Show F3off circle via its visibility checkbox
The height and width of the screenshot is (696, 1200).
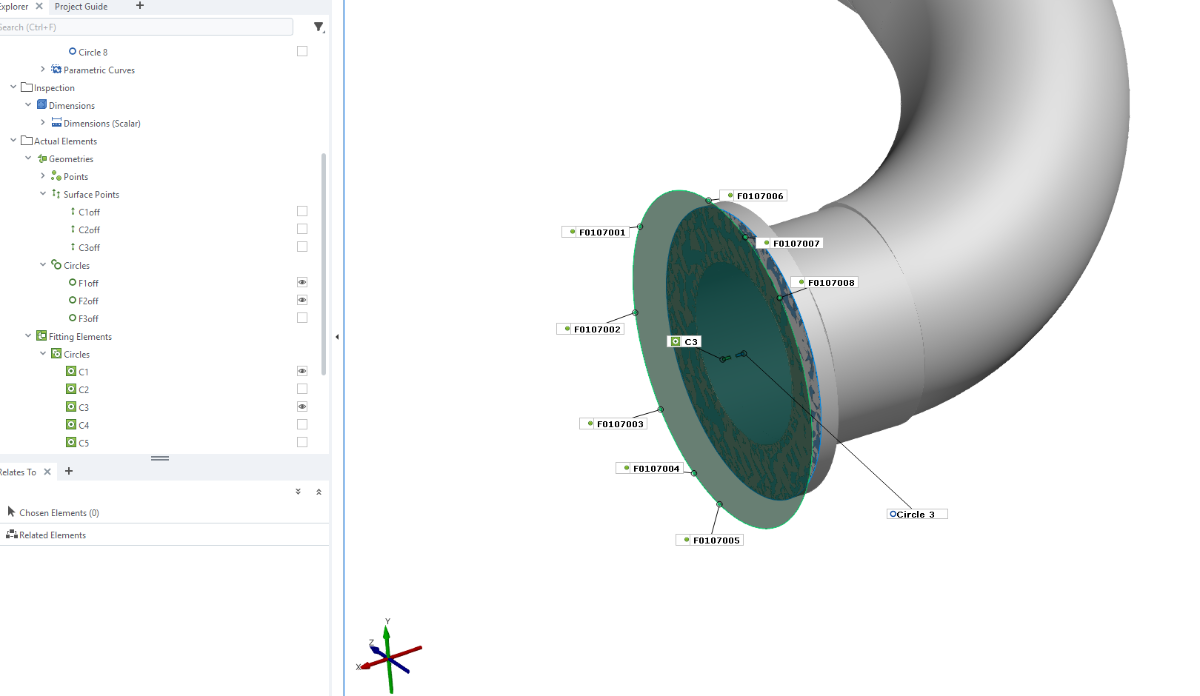(x=302, y=318)
